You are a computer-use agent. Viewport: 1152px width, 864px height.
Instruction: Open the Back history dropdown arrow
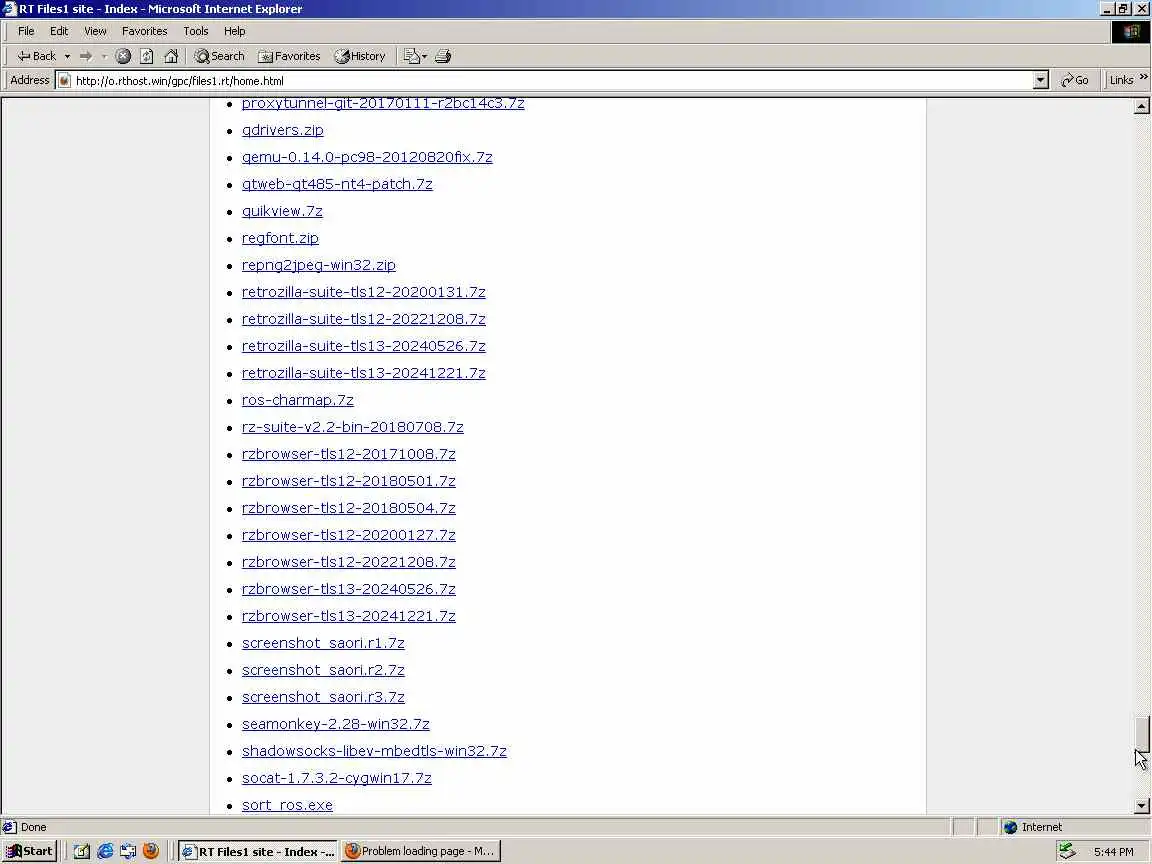pos(67,56)
